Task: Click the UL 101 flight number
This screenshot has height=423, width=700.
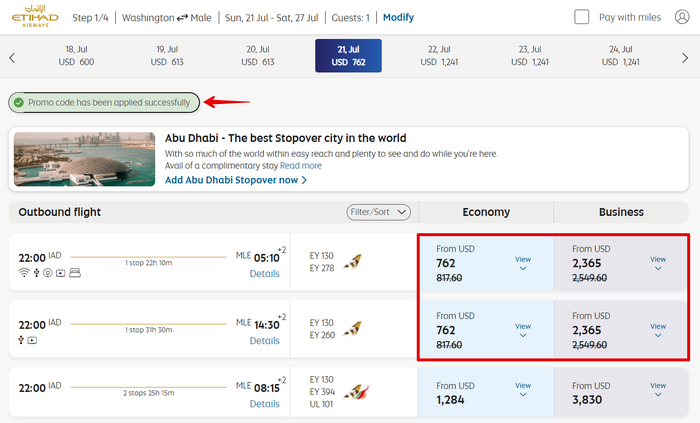Action: pos(321,404)
